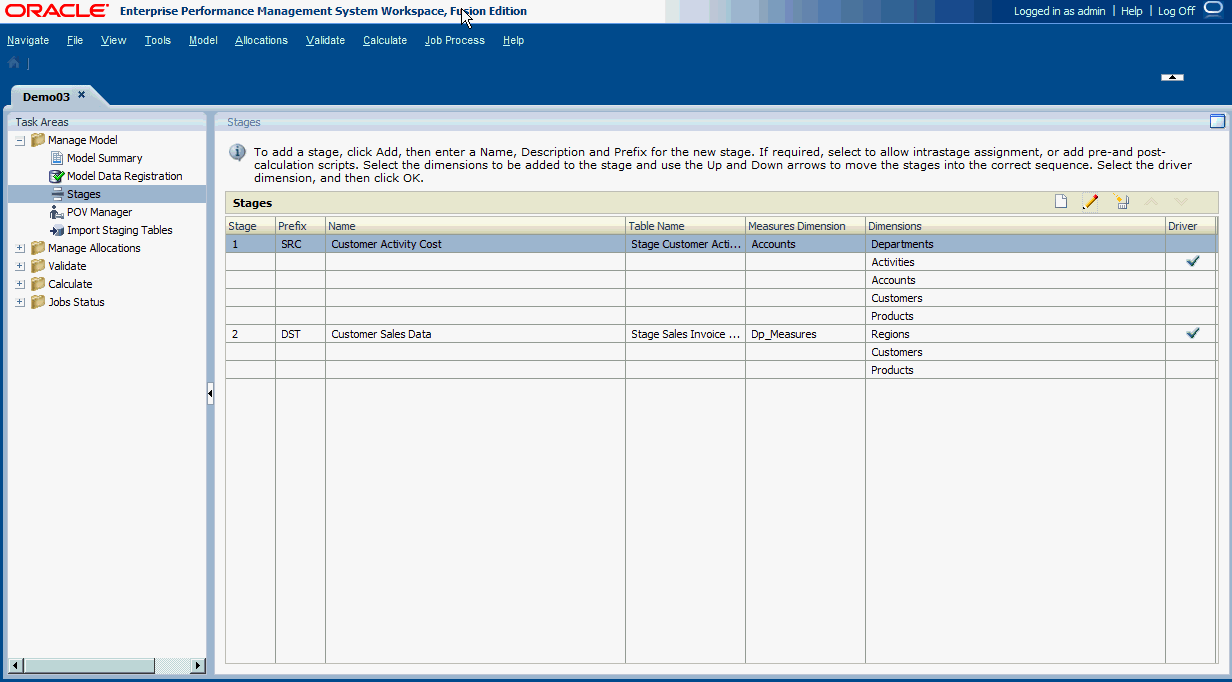Click the Delete stage icon
Image resolution: width=1232 pixels, height=682 pixels.
click(x=1121, y=202)
